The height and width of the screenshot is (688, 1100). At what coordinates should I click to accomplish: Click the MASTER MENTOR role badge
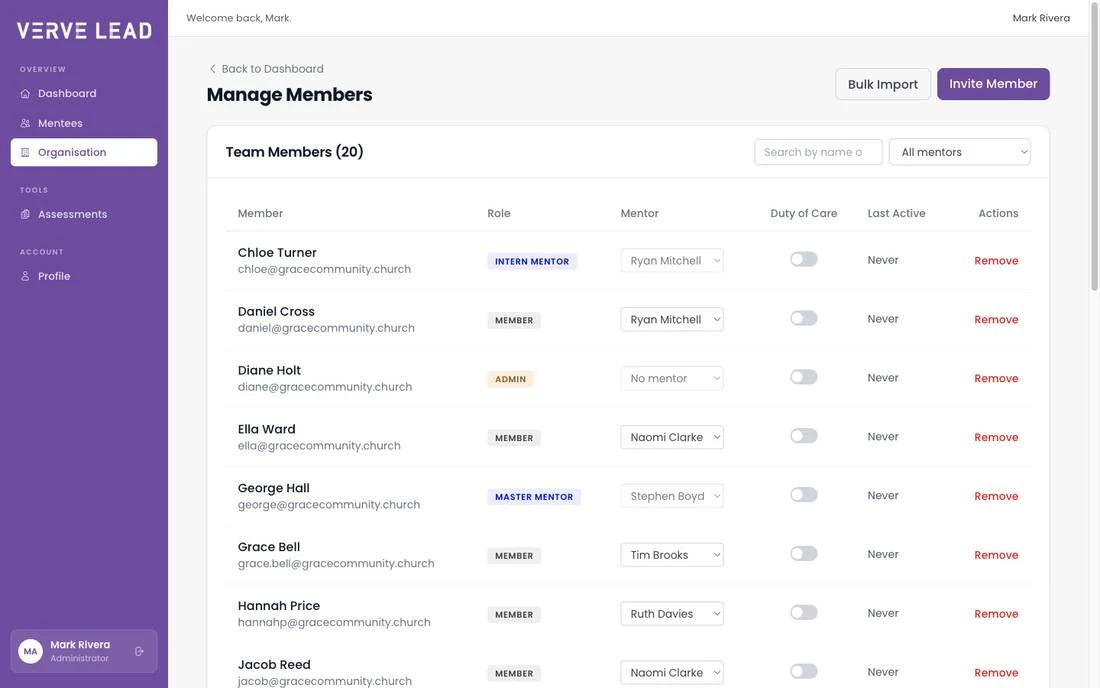[534, 497]
